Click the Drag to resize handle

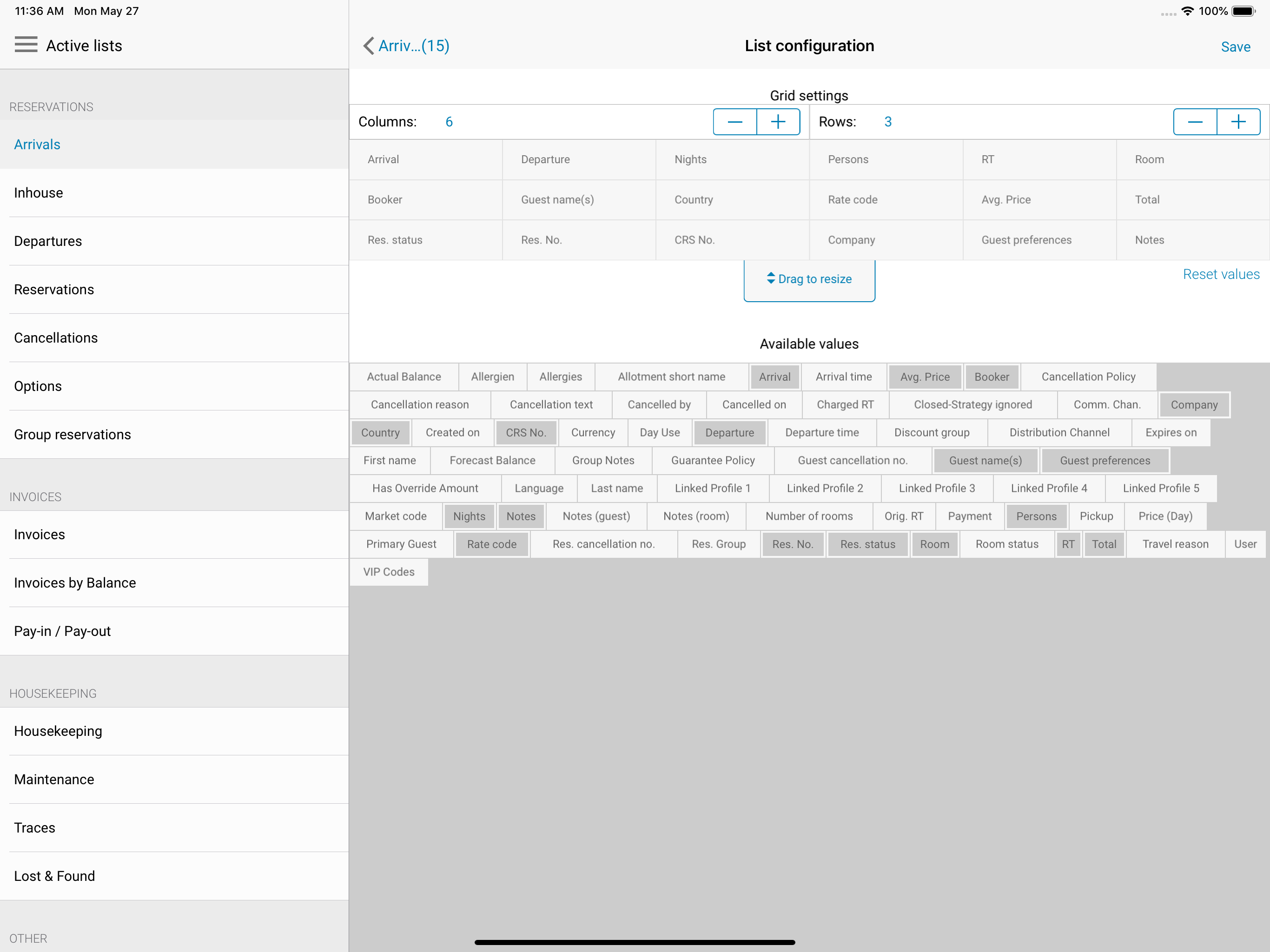[x=809, y=280]
